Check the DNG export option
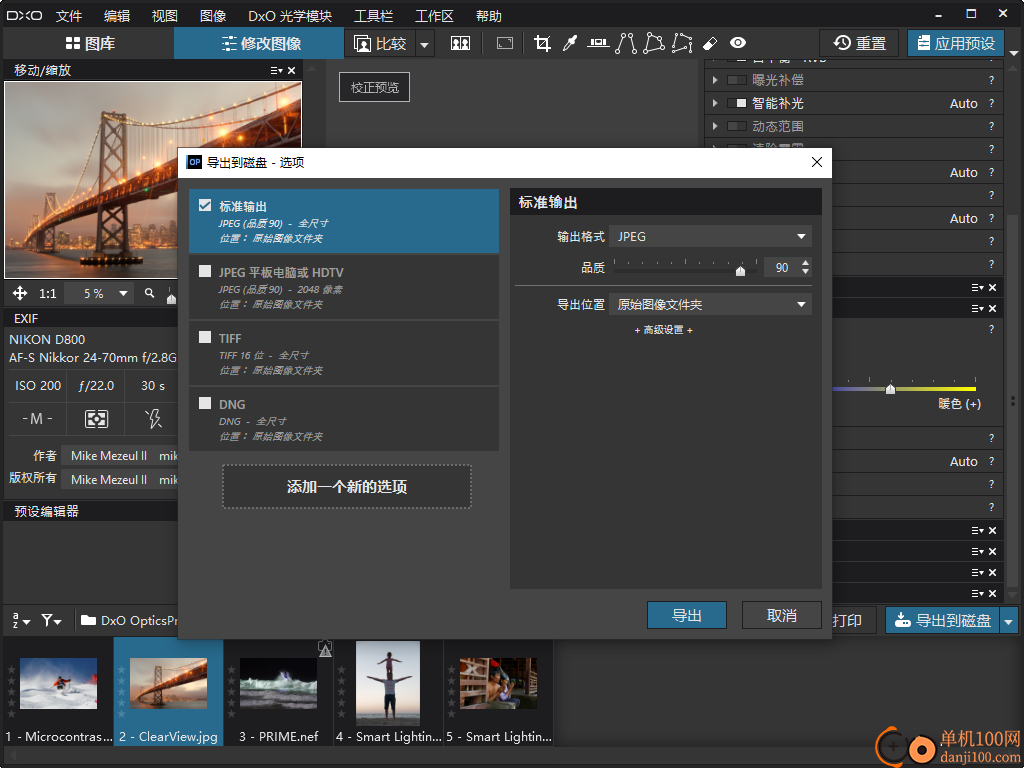The height and width of the screenshot is (768, 1024). click(205, 403)
